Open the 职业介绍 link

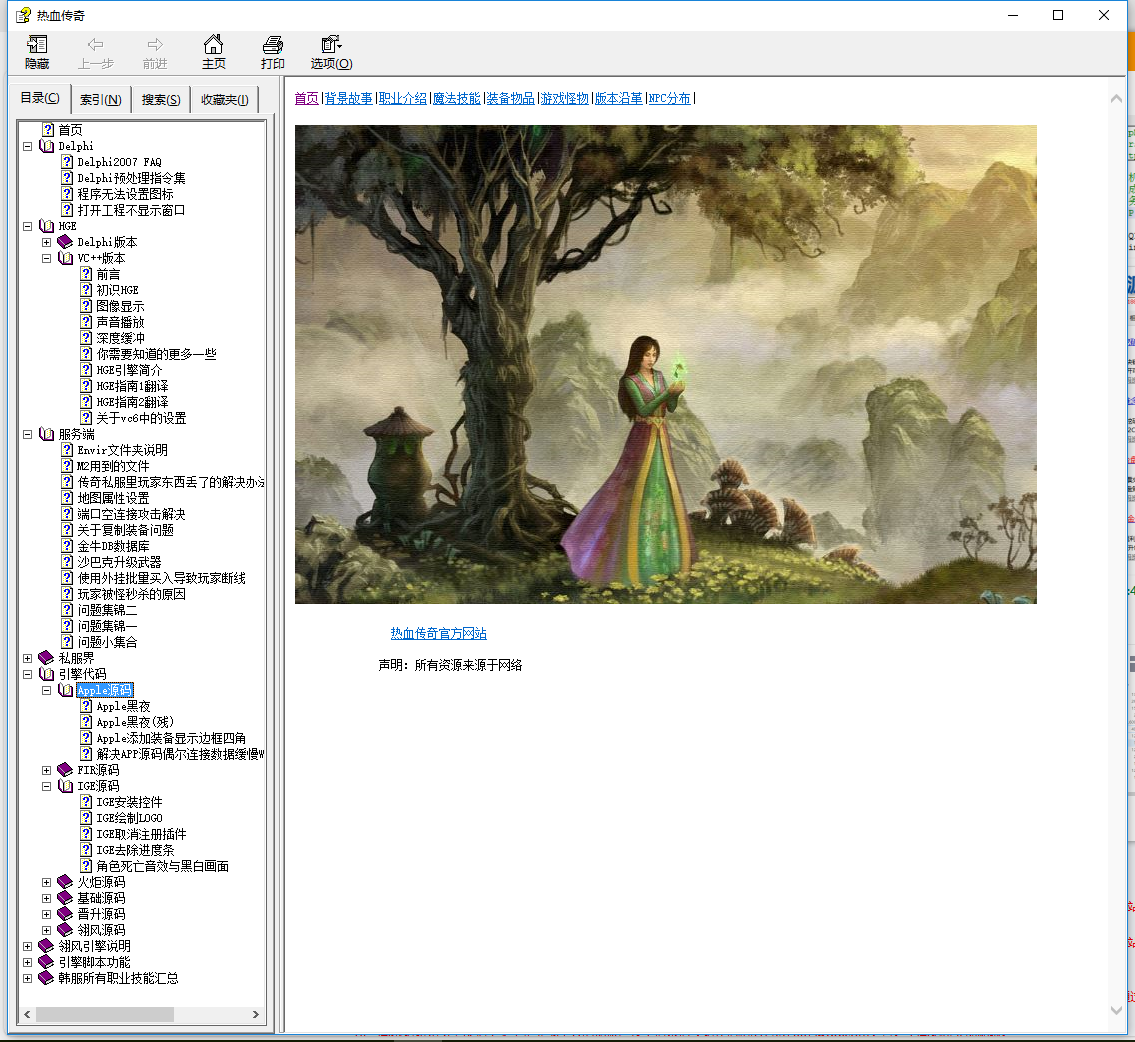click(402, 98)
